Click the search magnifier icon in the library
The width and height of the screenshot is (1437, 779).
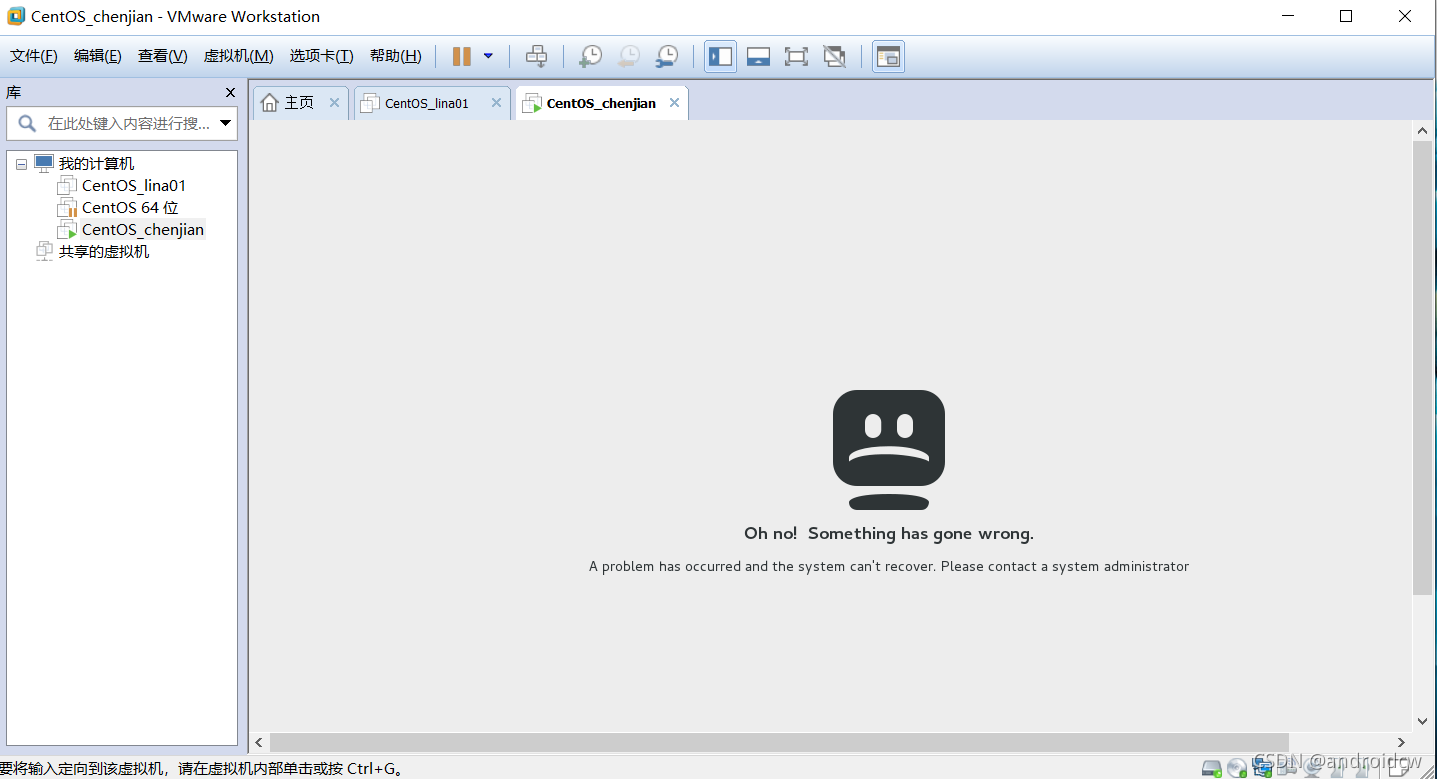tap(27, 124)
